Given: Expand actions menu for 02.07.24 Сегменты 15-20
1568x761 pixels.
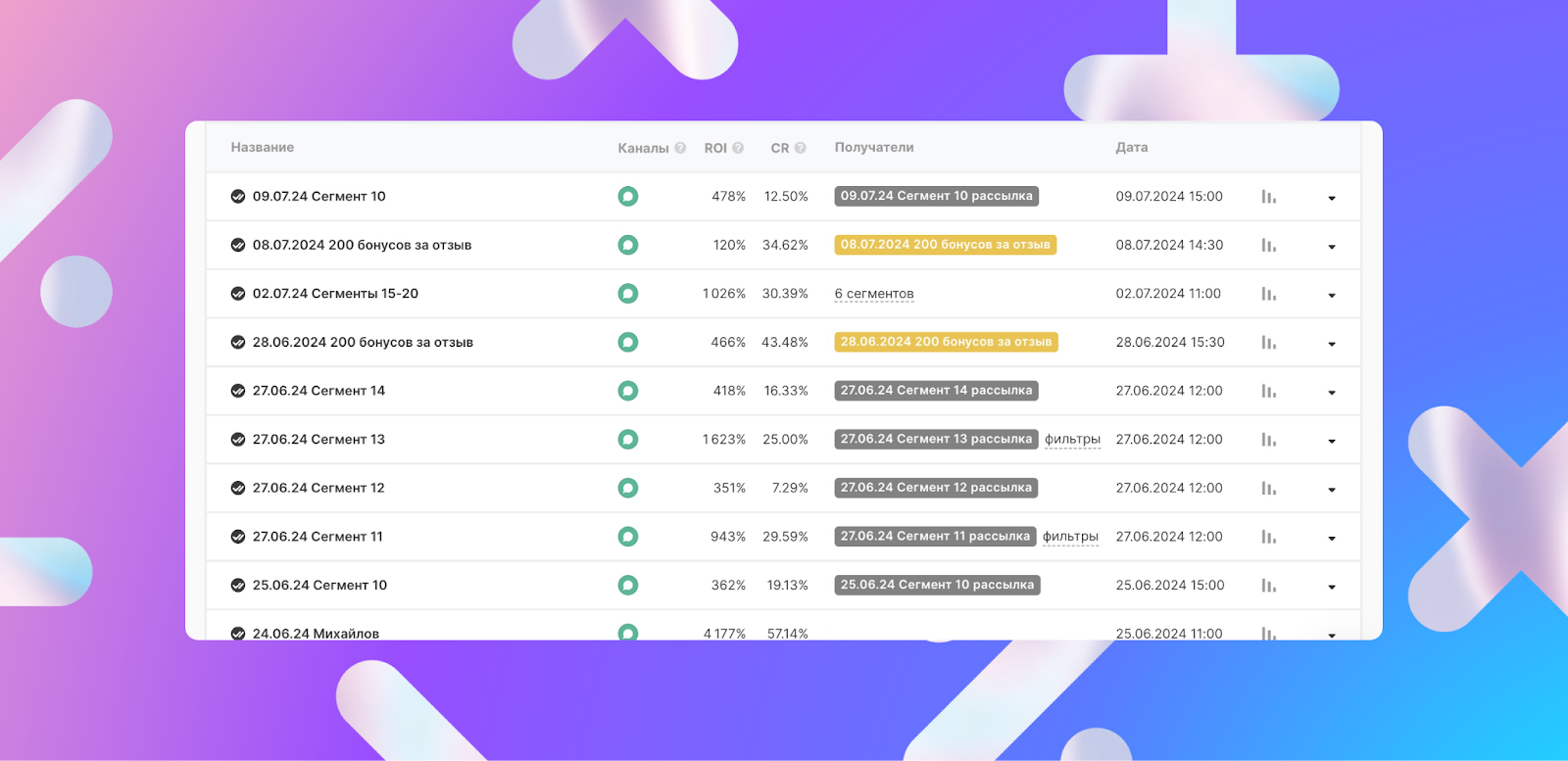Looking at the screenshot, I should (x=1332, y=296).
